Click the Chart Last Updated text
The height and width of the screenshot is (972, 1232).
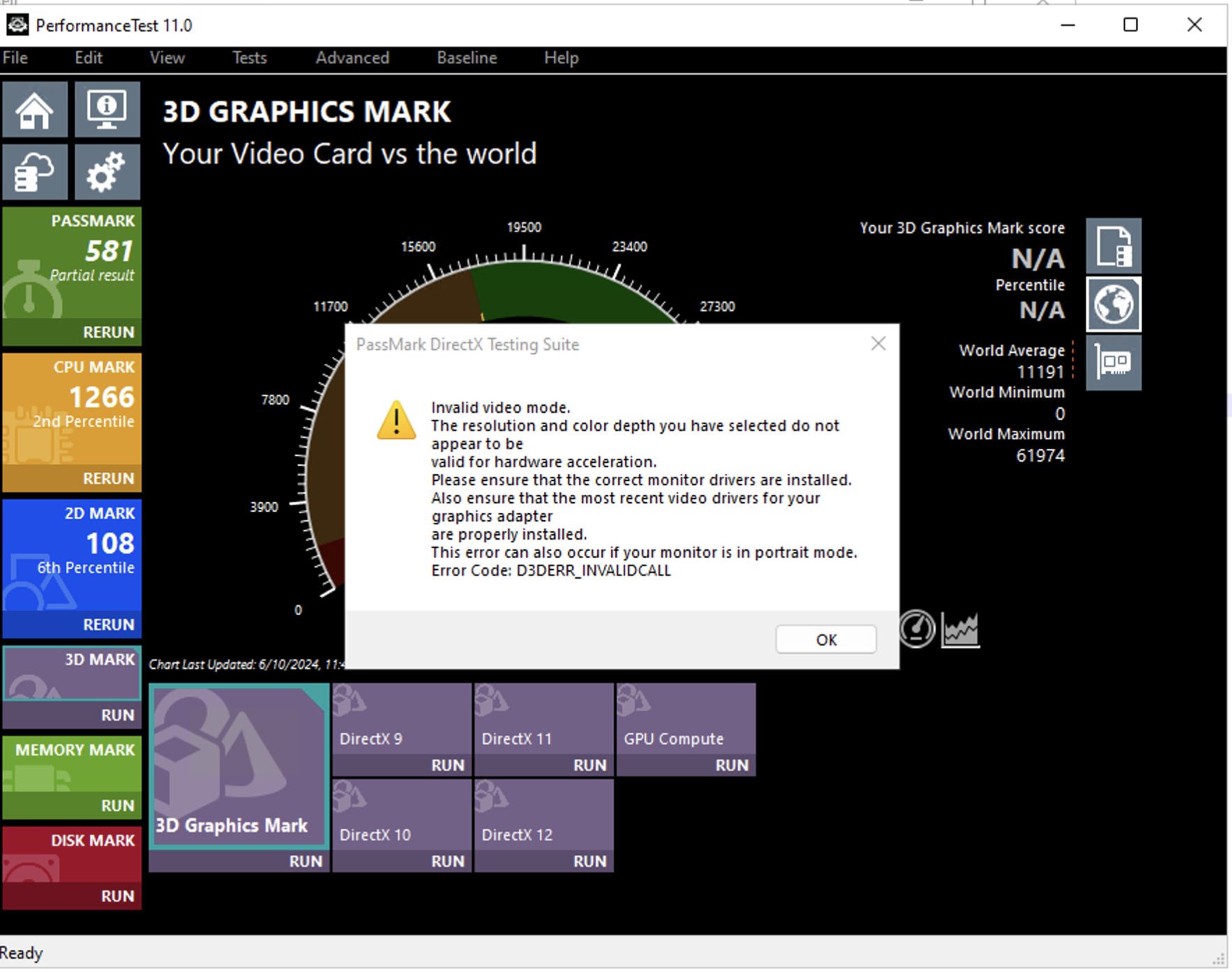(246, 665)
